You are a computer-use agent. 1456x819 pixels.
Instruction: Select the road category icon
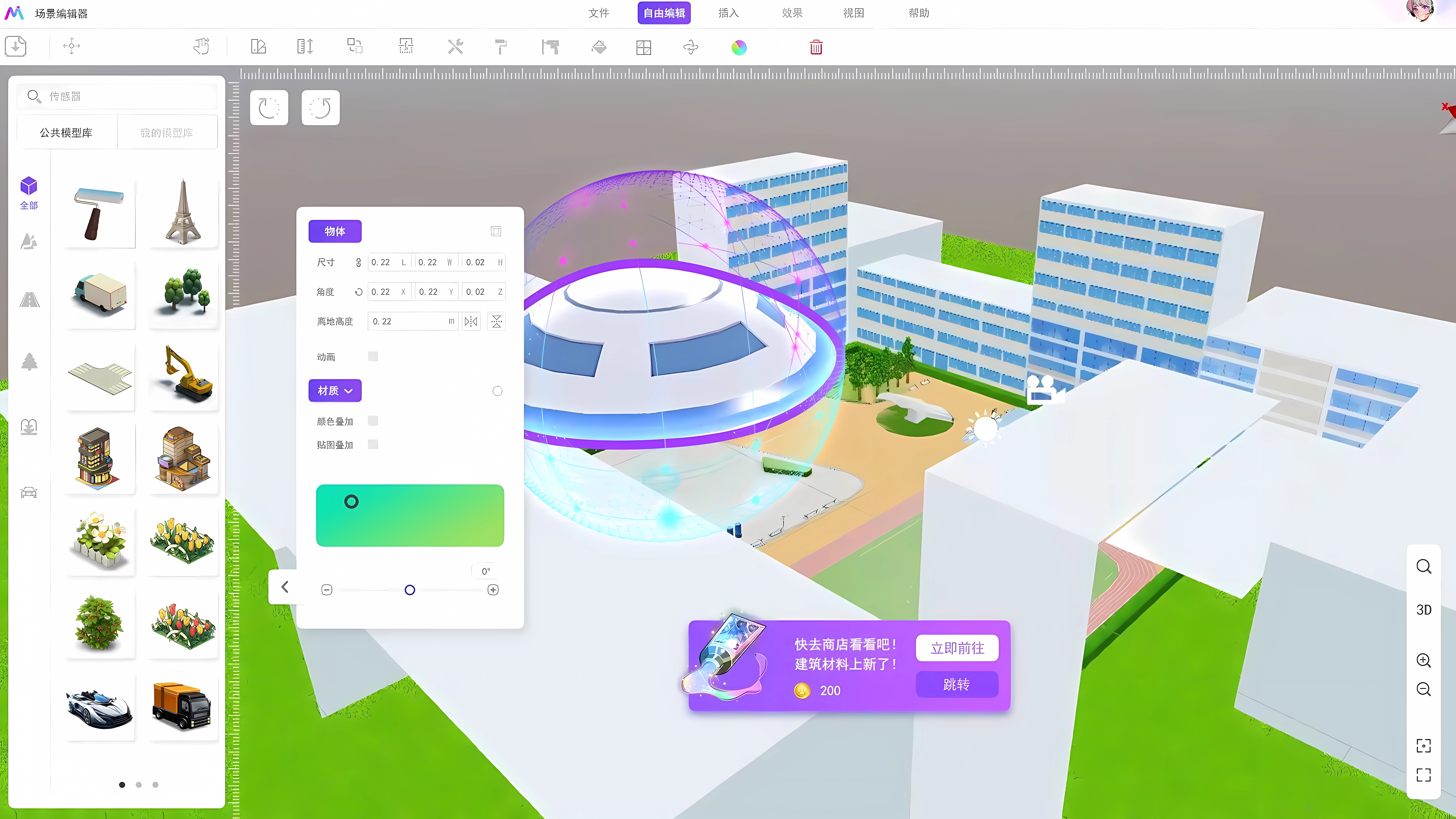click(29, 300)
